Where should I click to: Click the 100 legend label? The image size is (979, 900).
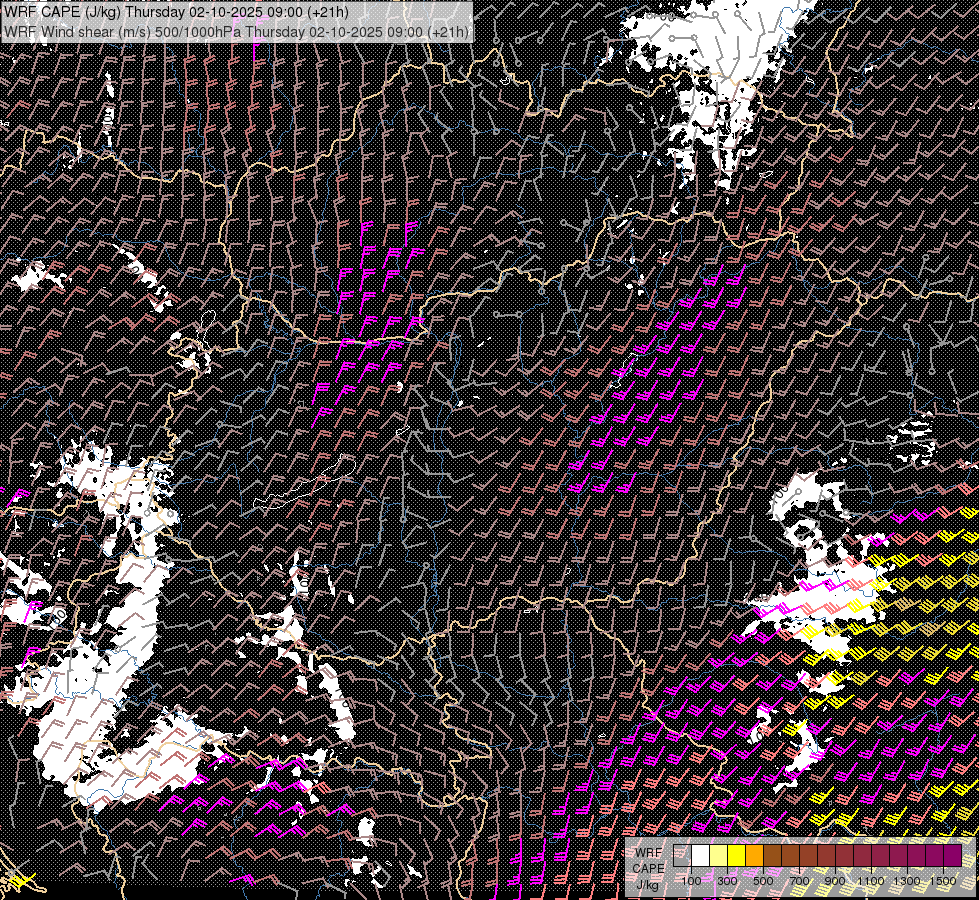[691, 881]
